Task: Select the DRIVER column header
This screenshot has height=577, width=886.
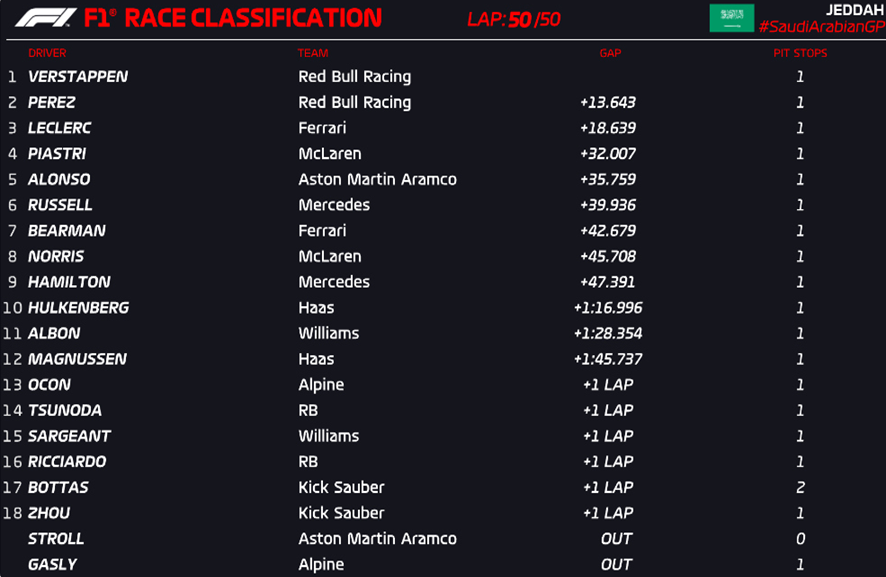Action: 47,53
